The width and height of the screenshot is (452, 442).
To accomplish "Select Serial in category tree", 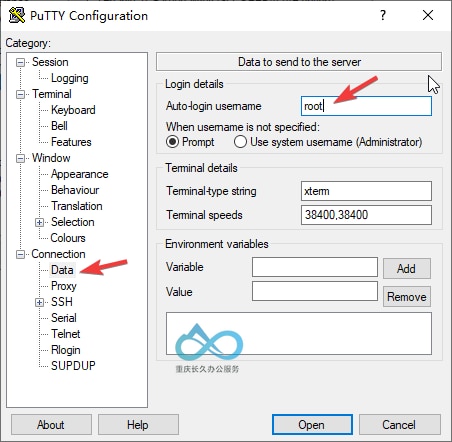I will coord(64,318).
